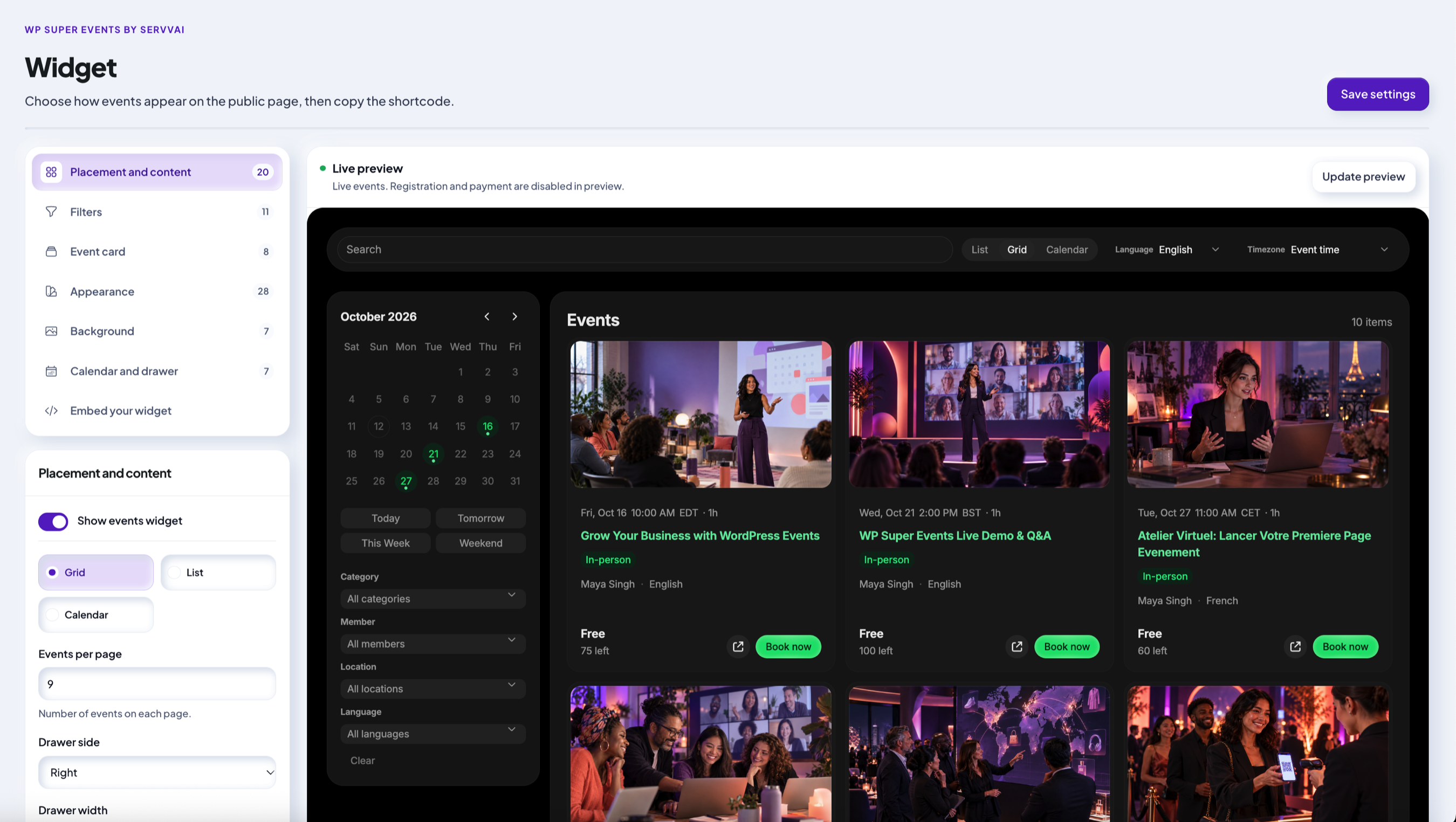Click the Save settings button
Image resolution: width=1456 pixels, height=822 pixels.
[1377, 94]
